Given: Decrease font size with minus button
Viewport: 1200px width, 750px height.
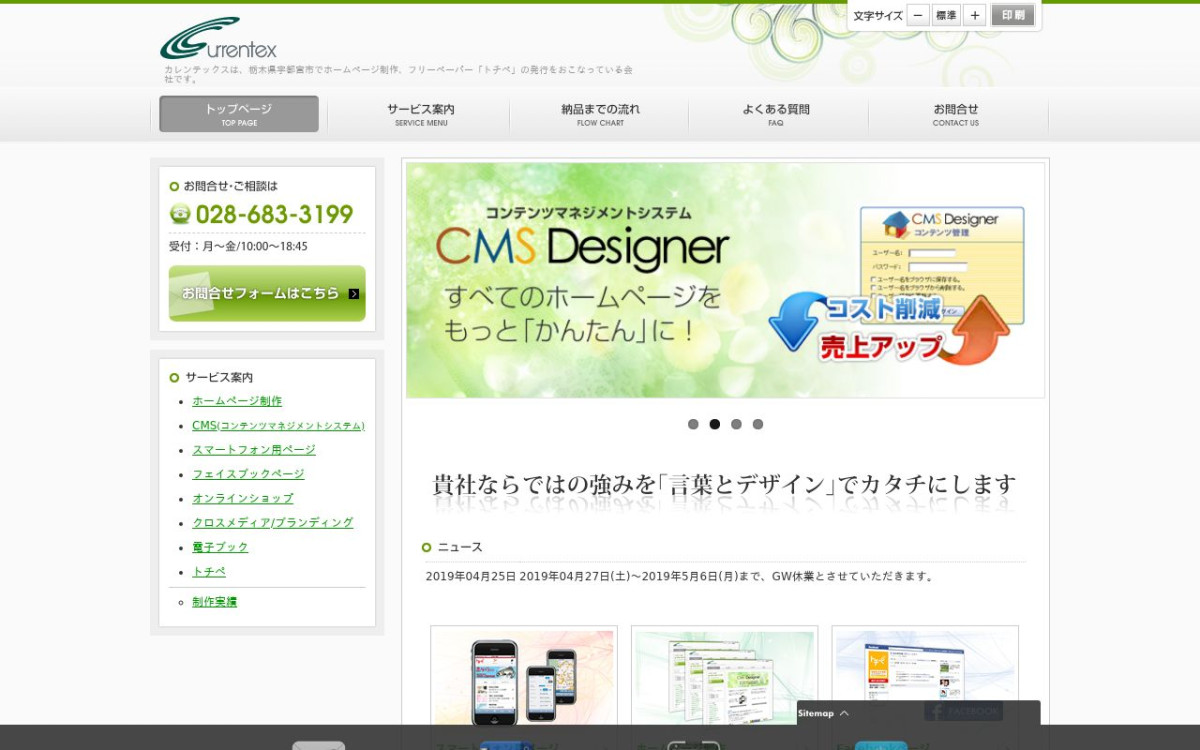Looking at the screenshot, I should pyautogui.click(x=918, y=15).
